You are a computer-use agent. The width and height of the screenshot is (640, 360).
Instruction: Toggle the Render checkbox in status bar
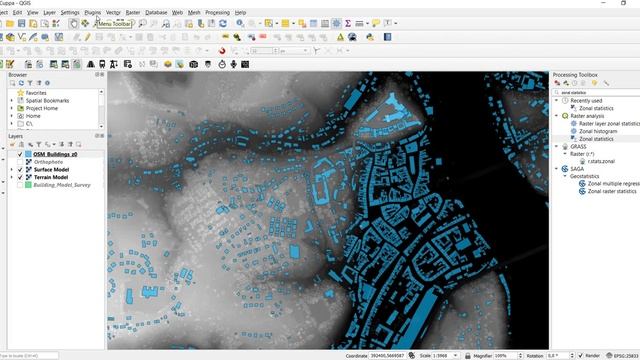(581, 356)
